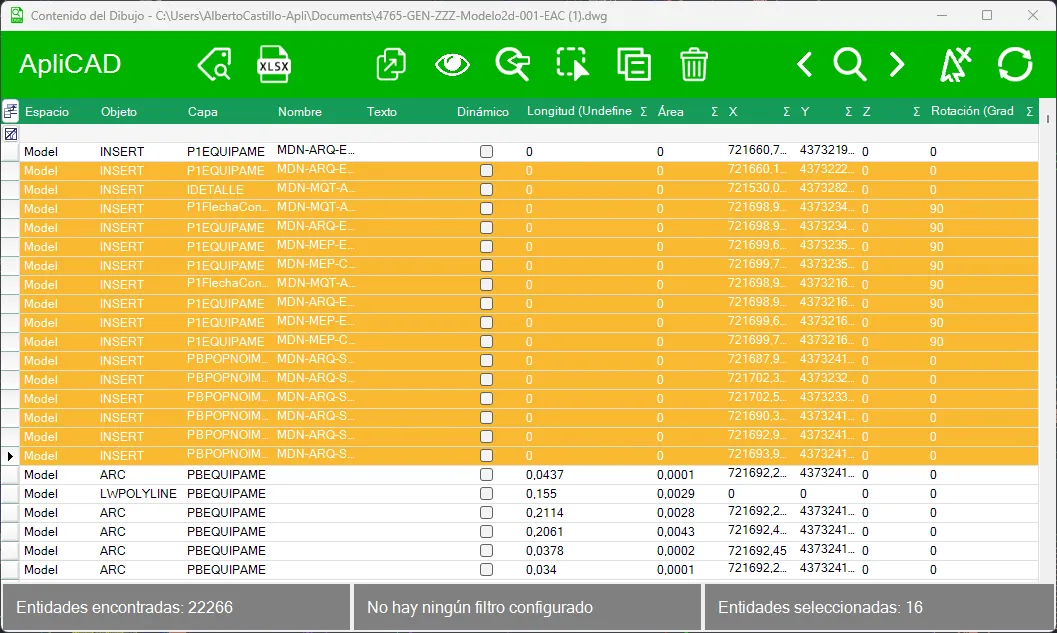The image size is (1057, 633).
Task: Click the Longitud column header
Action: [579, 111]
